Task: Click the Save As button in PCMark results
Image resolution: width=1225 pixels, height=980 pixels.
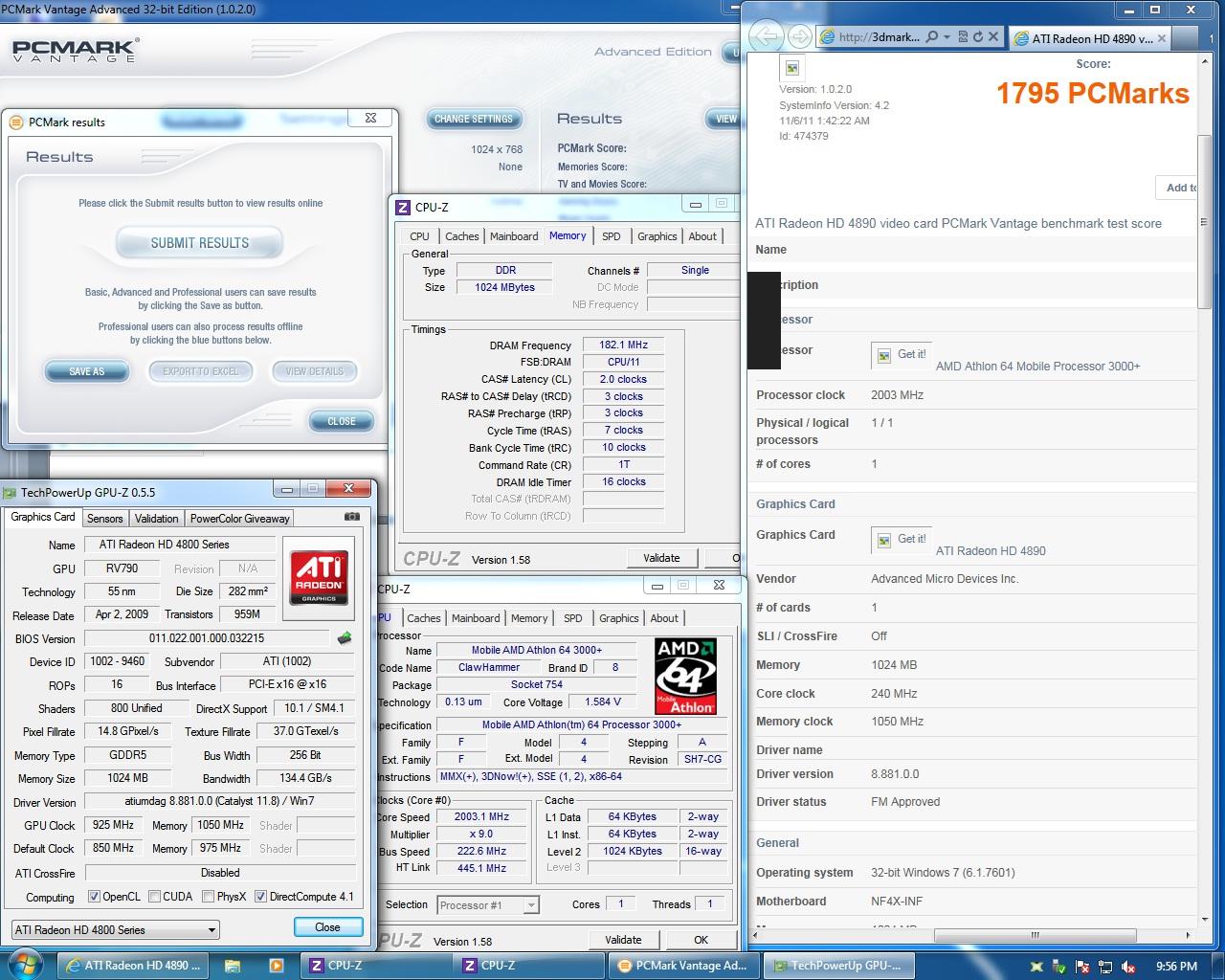Action: 86,371
